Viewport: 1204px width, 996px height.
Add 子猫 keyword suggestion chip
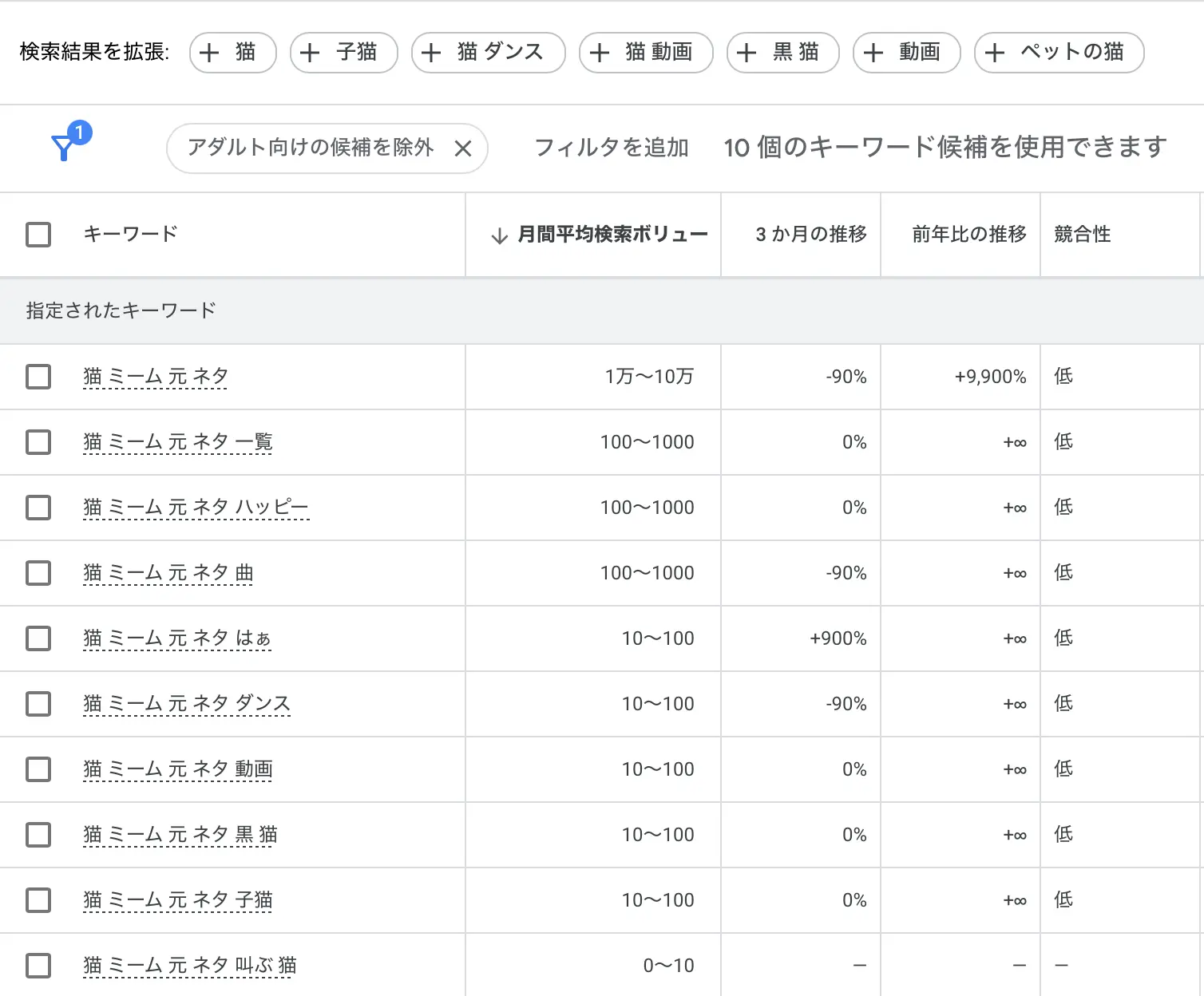(x=343, y=53)
